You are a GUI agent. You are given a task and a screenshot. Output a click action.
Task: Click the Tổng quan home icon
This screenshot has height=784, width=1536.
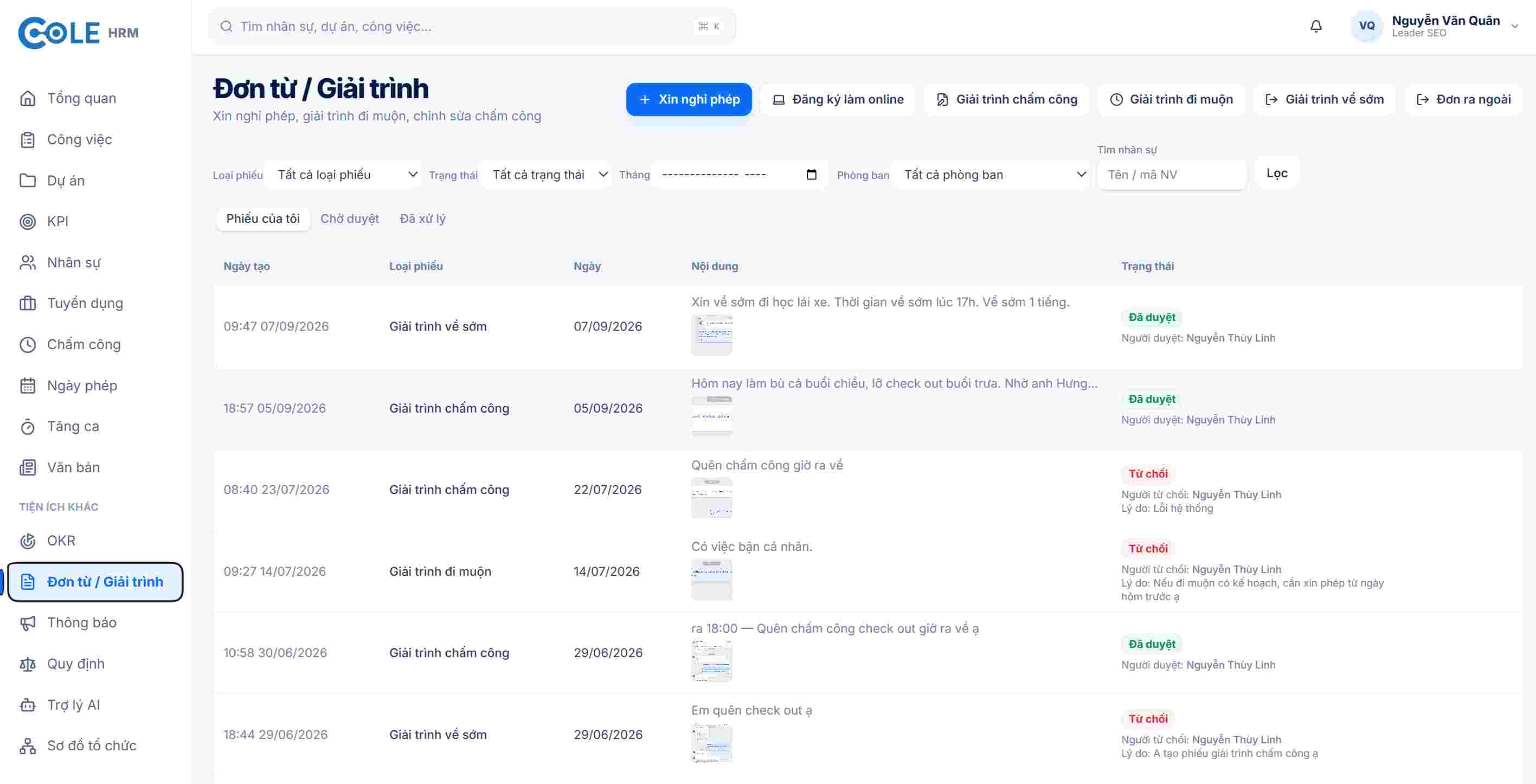pos(28,98)
